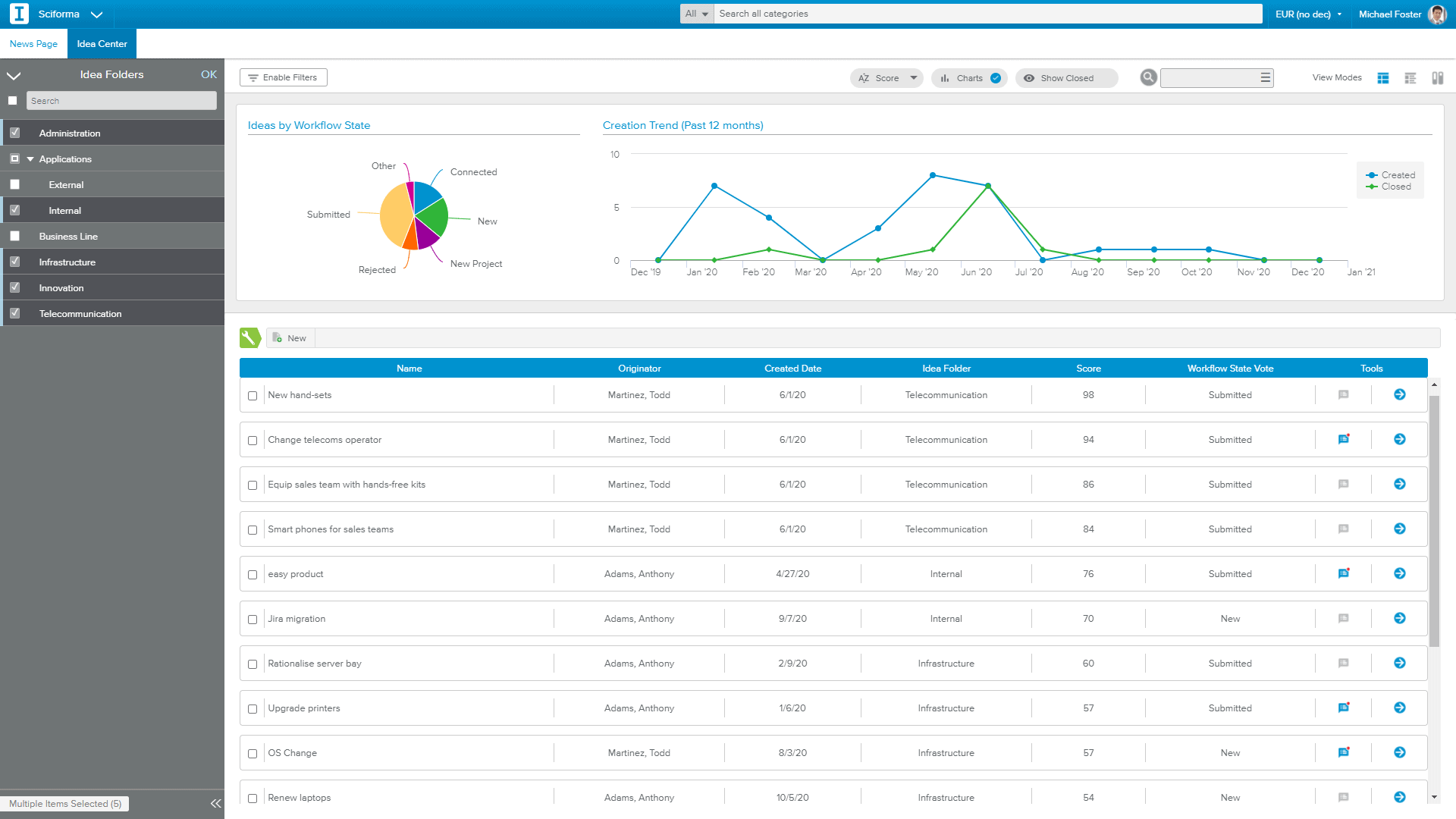Image resolution: width=1456 pixels, height=819 pixels.
Task: Open the search field options menu icon
Action: click(x=1265, y=77)
